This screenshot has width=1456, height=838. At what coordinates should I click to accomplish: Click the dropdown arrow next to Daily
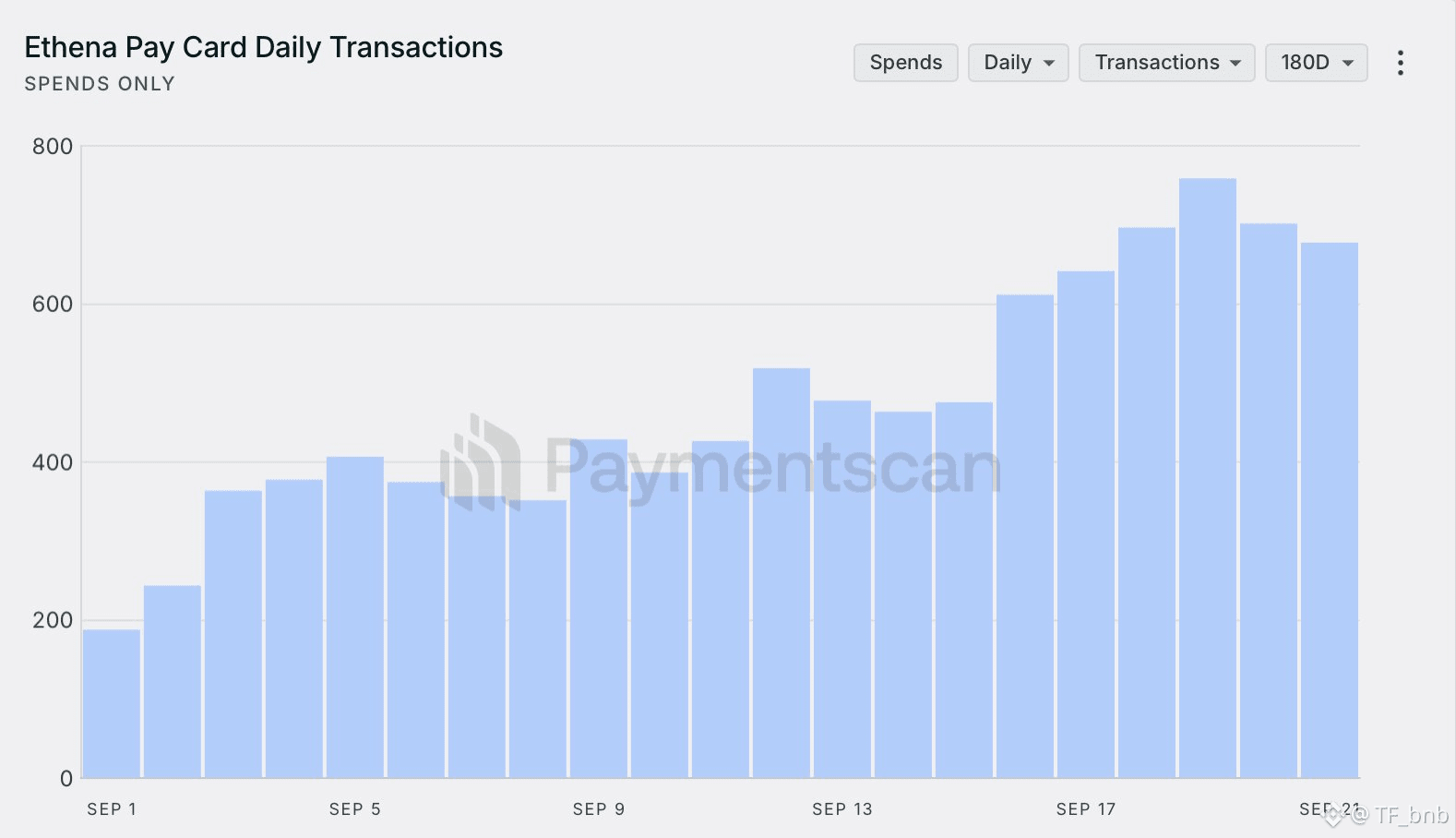[x=1049, y=64]
